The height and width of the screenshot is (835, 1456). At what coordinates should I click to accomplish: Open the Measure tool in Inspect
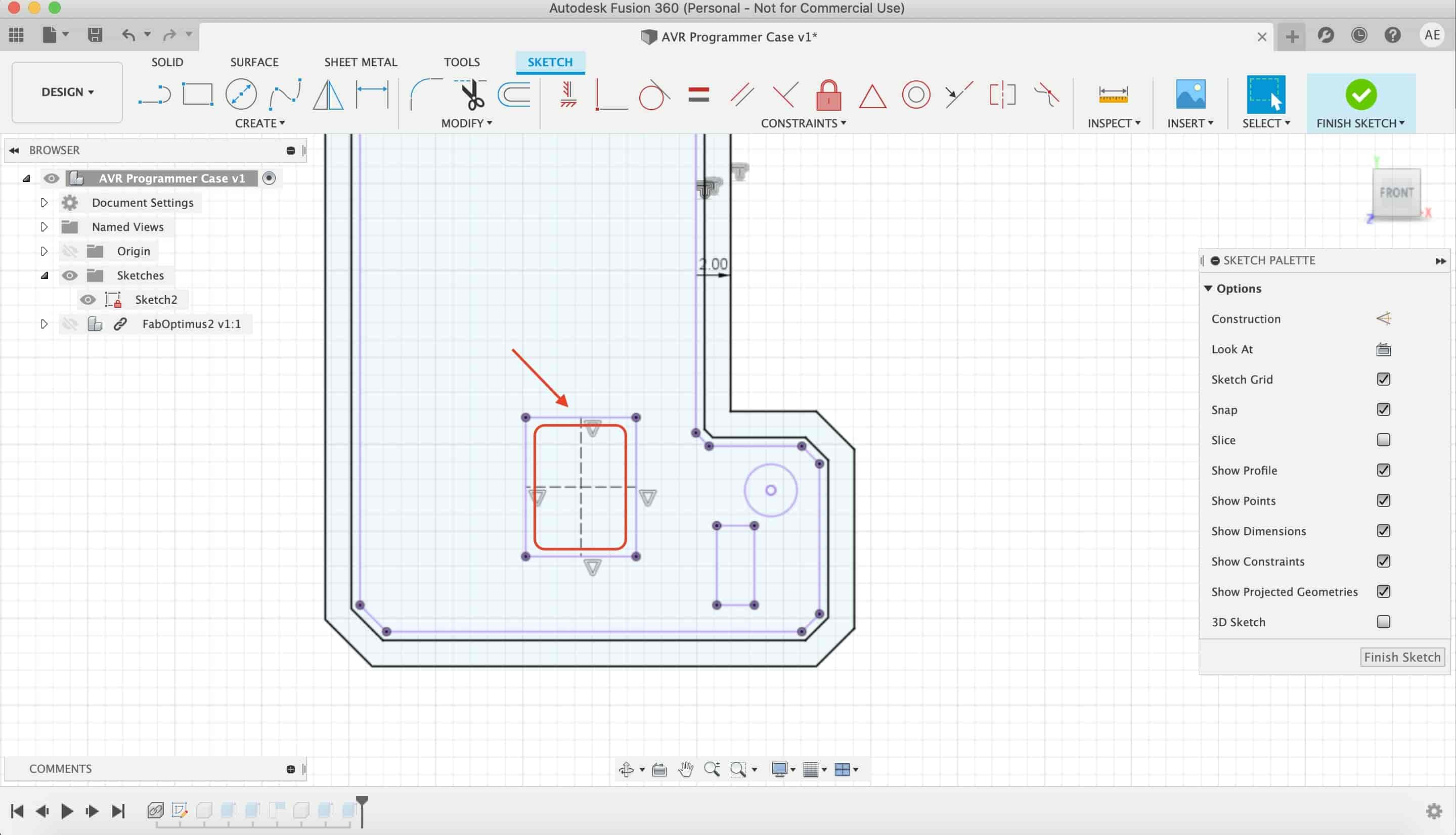point(1113,94)
